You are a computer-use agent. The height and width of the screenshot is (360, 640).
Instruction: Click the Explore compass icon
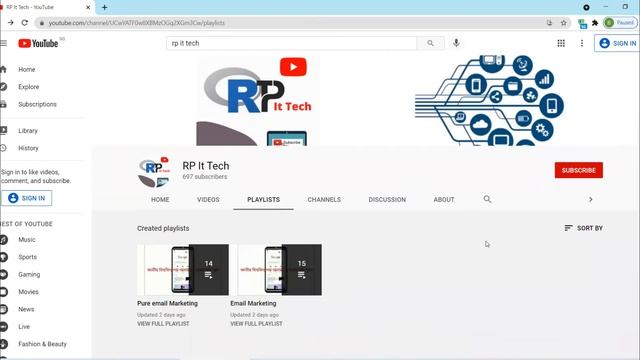click(3, 87)
